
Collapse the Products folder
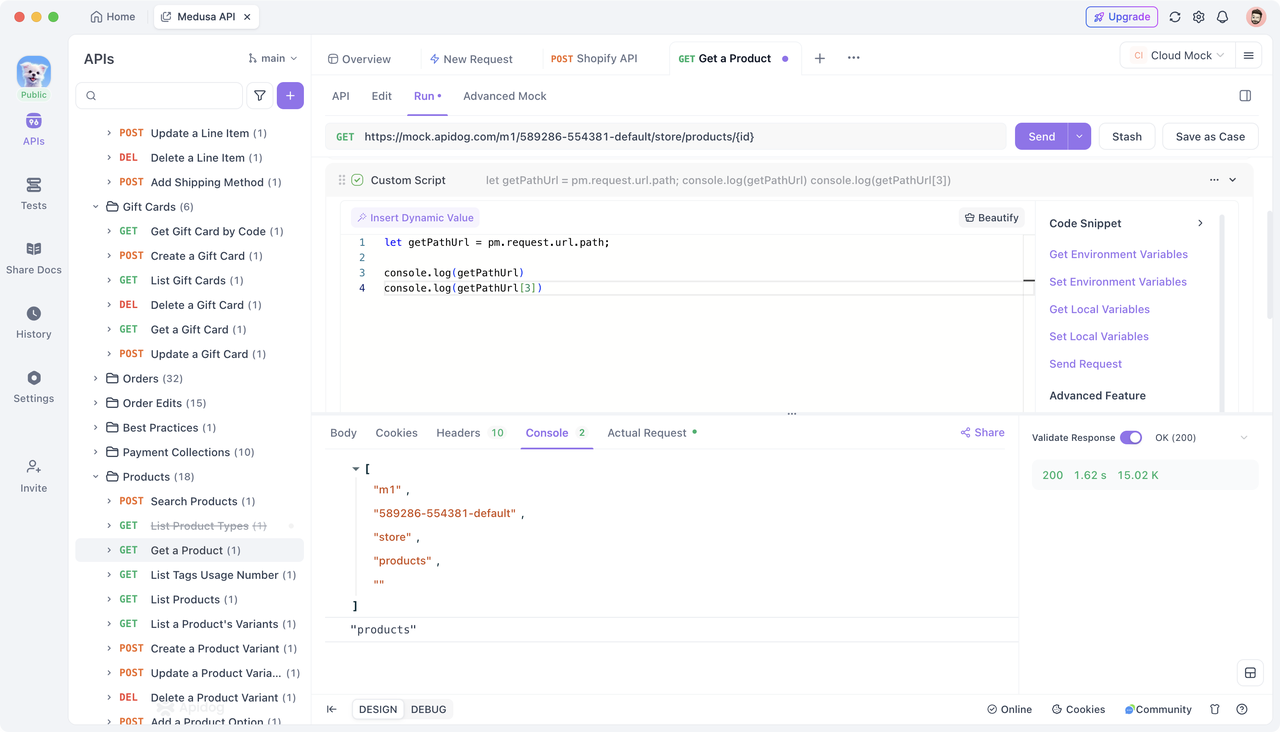click(x=96, y=477)
